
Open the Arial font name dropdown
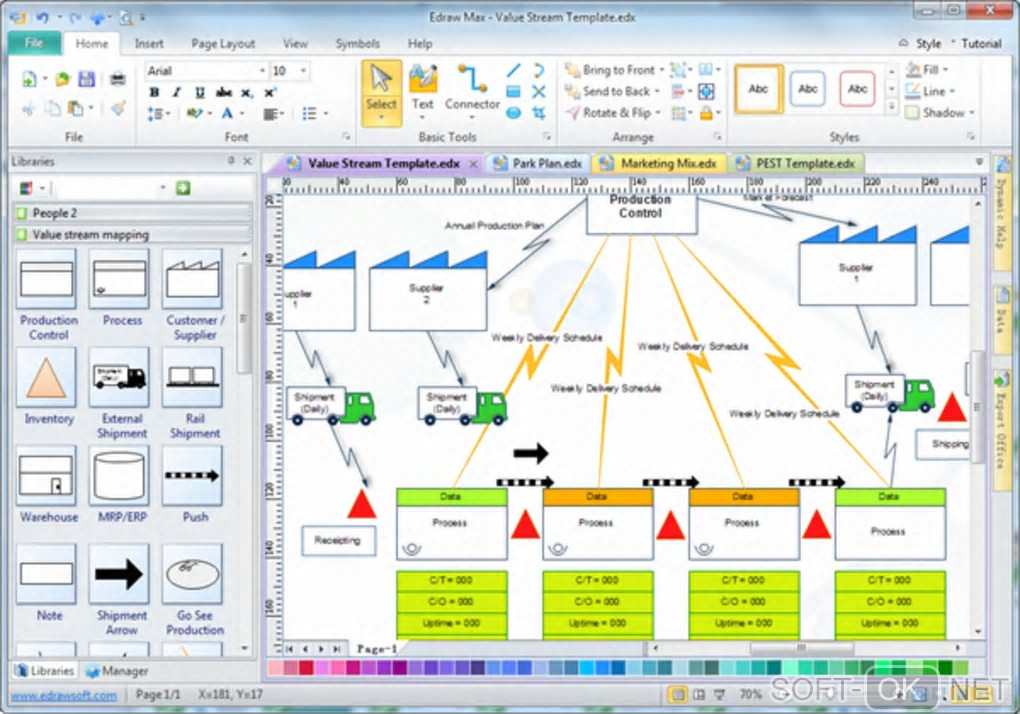tap(262, 70)
